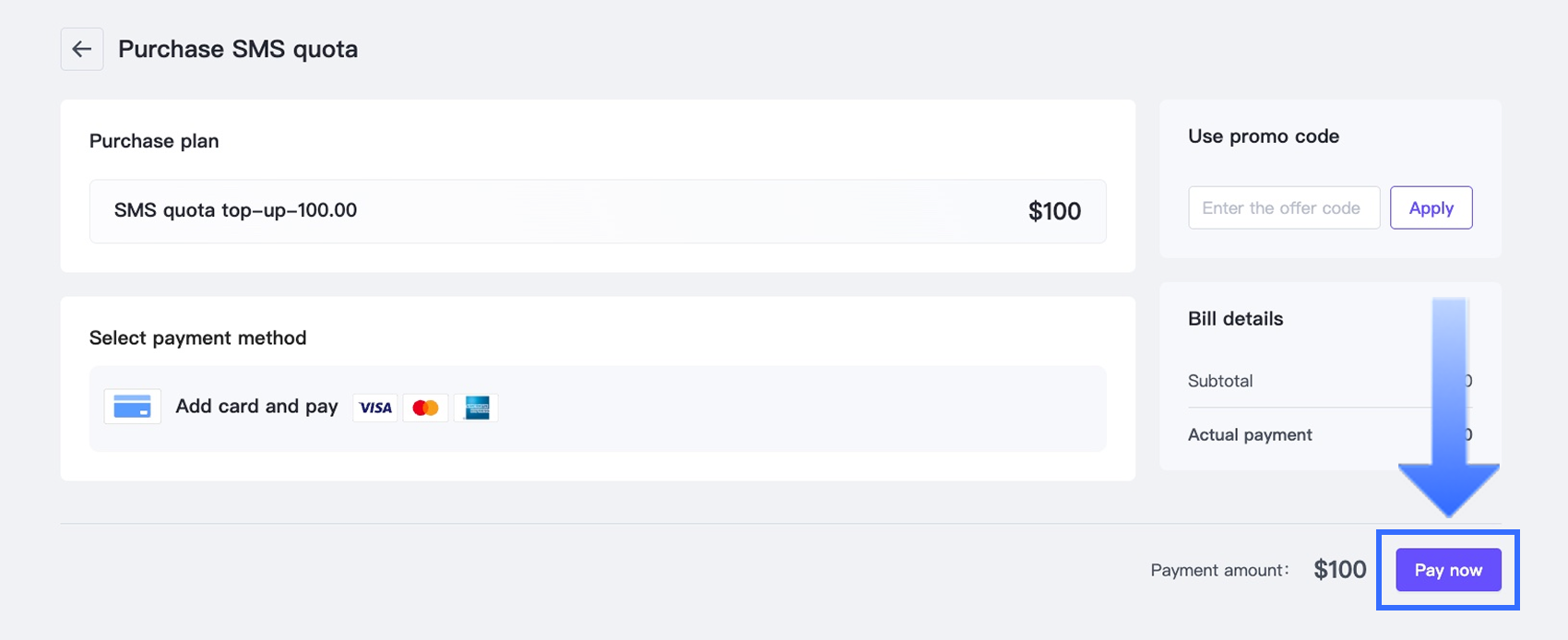The width and height of the screenshot is (1568, 640).
Task: Click the Actual payment label
Action: [1250, 435]
